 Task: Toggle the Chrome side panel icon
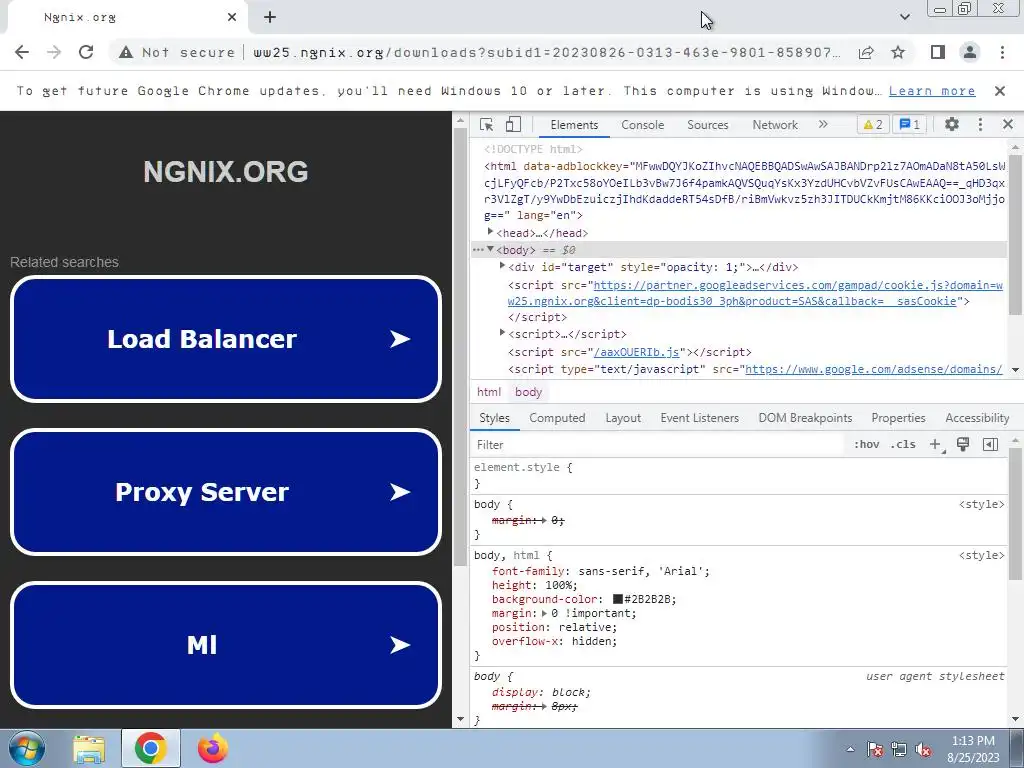(938, 52)
